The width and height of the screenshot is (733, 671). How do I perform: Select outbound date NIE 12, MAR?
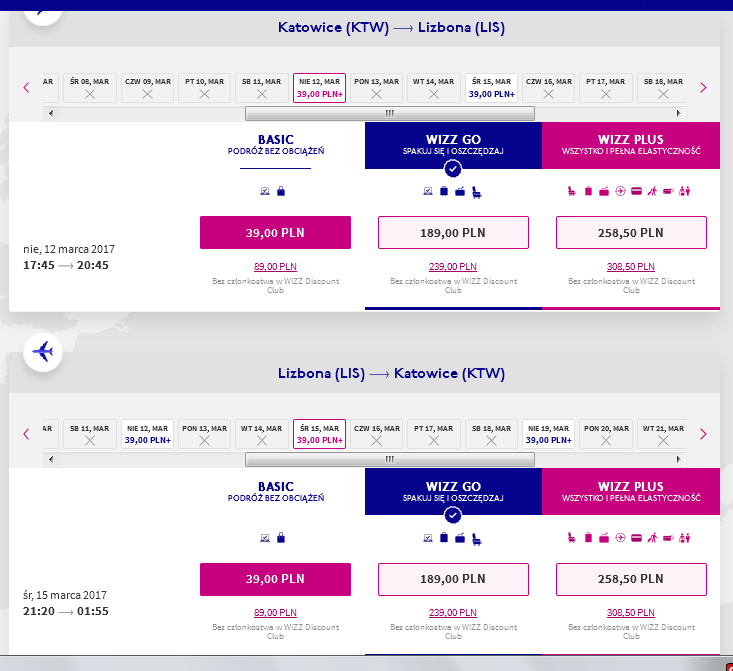(319, 87)
